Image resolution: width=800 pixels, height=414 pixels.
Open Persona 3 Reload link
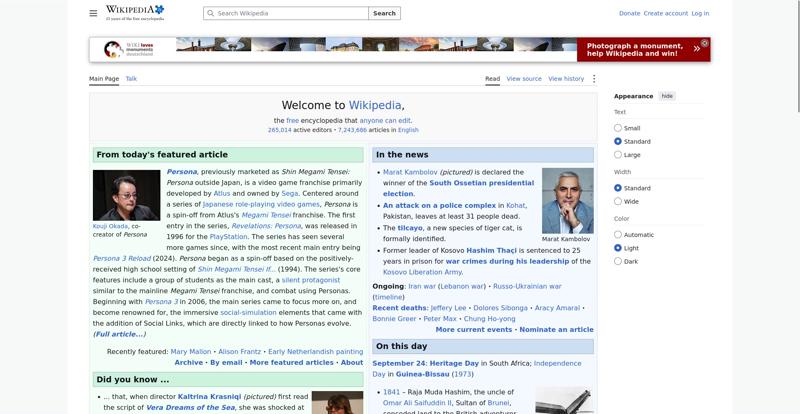click(x=122, y=258)
